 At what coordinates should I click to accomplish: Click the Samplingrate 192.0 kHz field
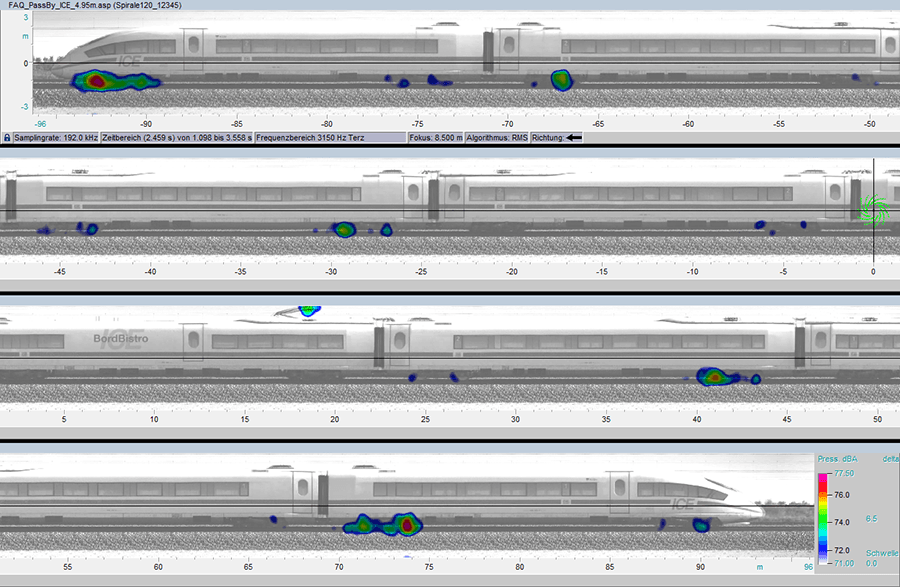pos(56,136)
